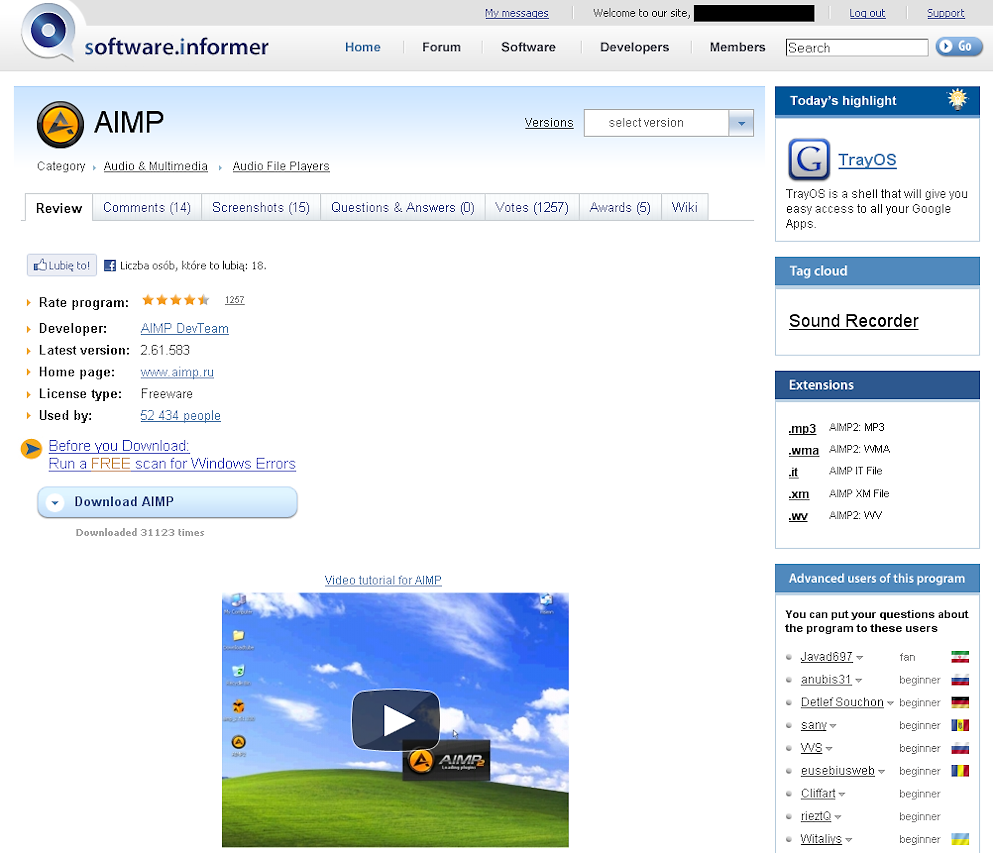Expand the Detlef Souchon dropdown arrow
The width and height of the screenshot is (993, 853).
tap(890, 704)
